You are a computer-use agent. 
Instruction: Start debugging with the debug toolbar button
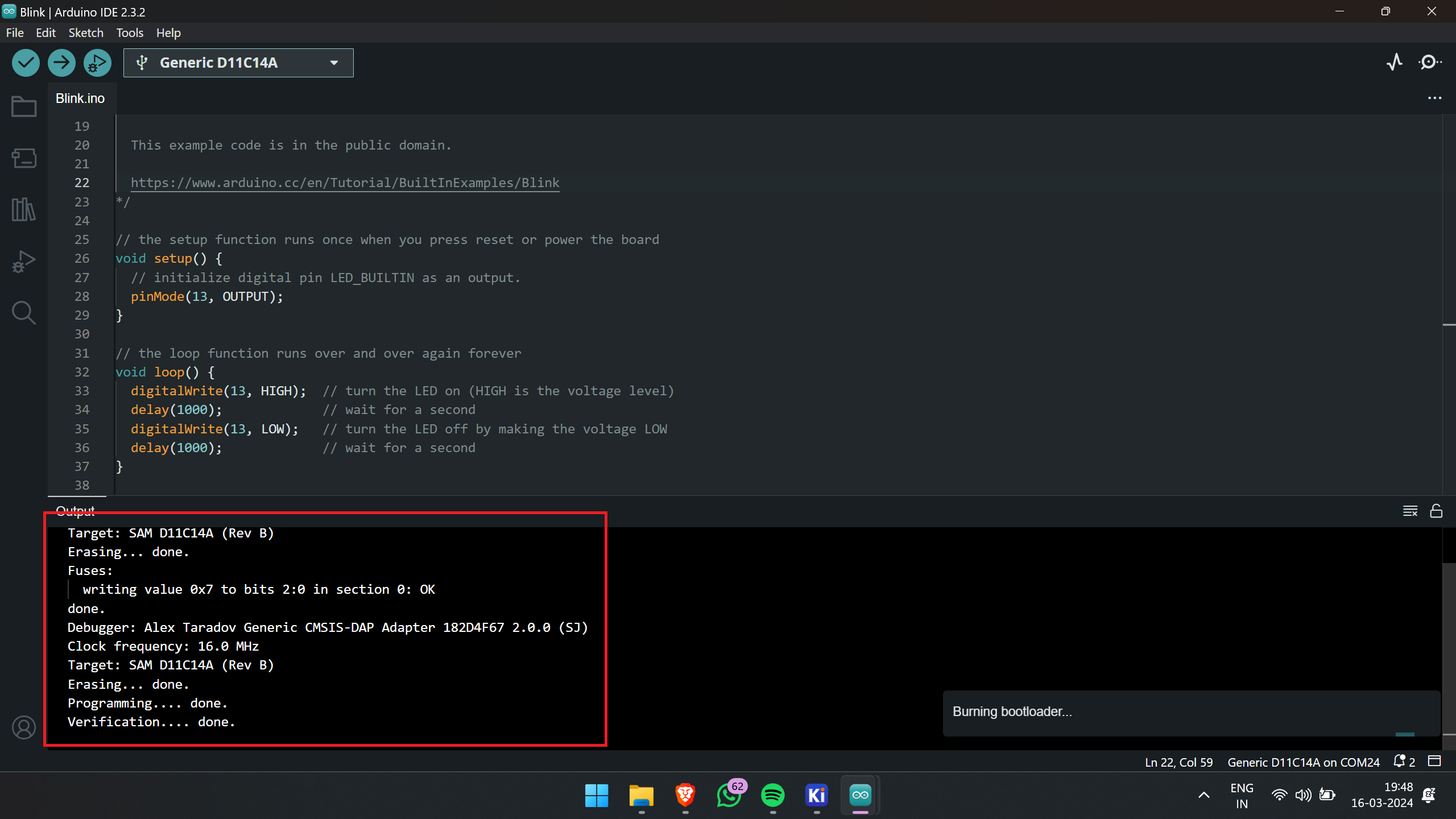pyautogui.click(x=97, y=63)
